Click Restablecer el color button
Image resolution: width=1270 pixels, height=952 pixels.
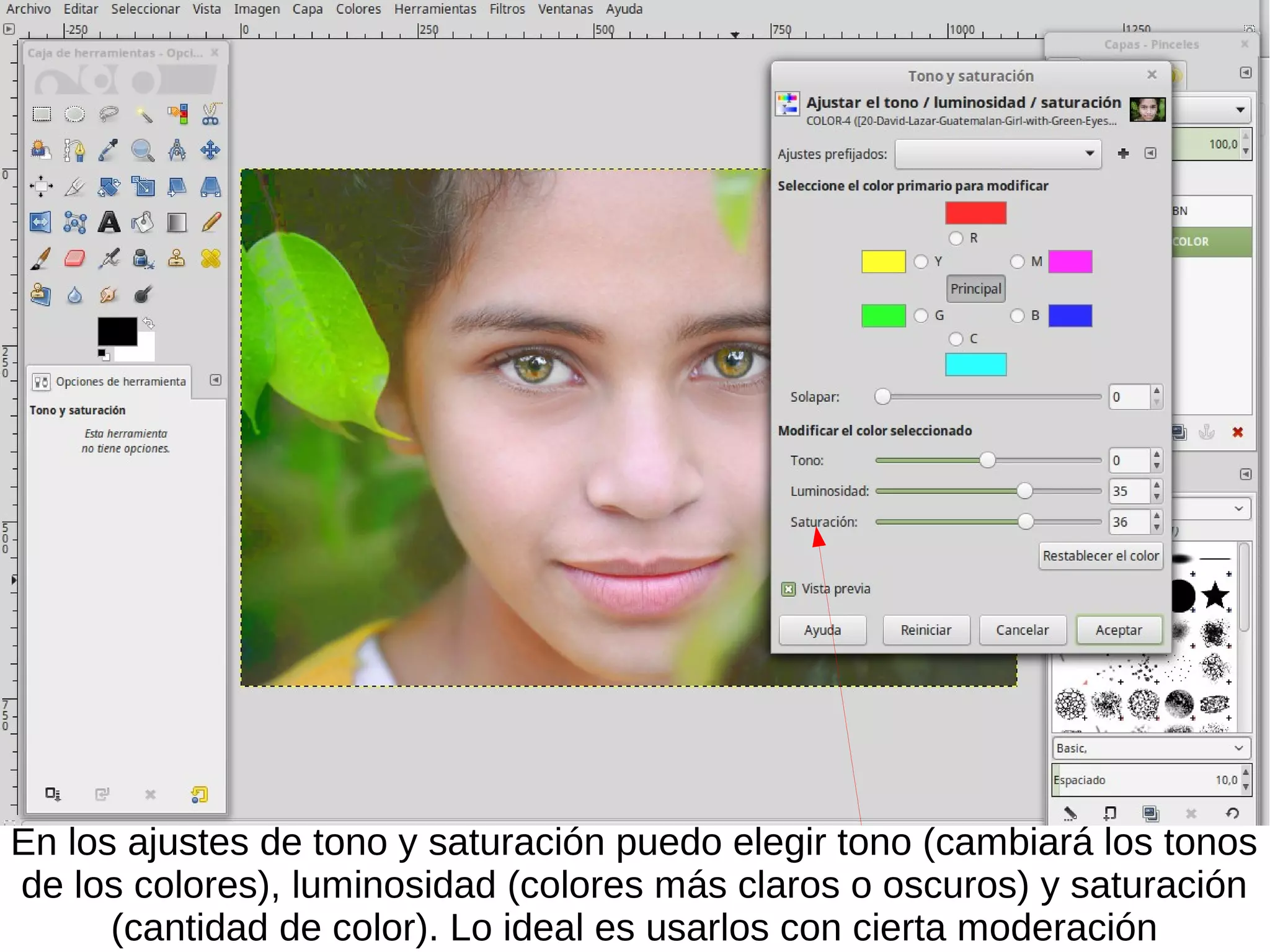click(x=1101, y=556)
